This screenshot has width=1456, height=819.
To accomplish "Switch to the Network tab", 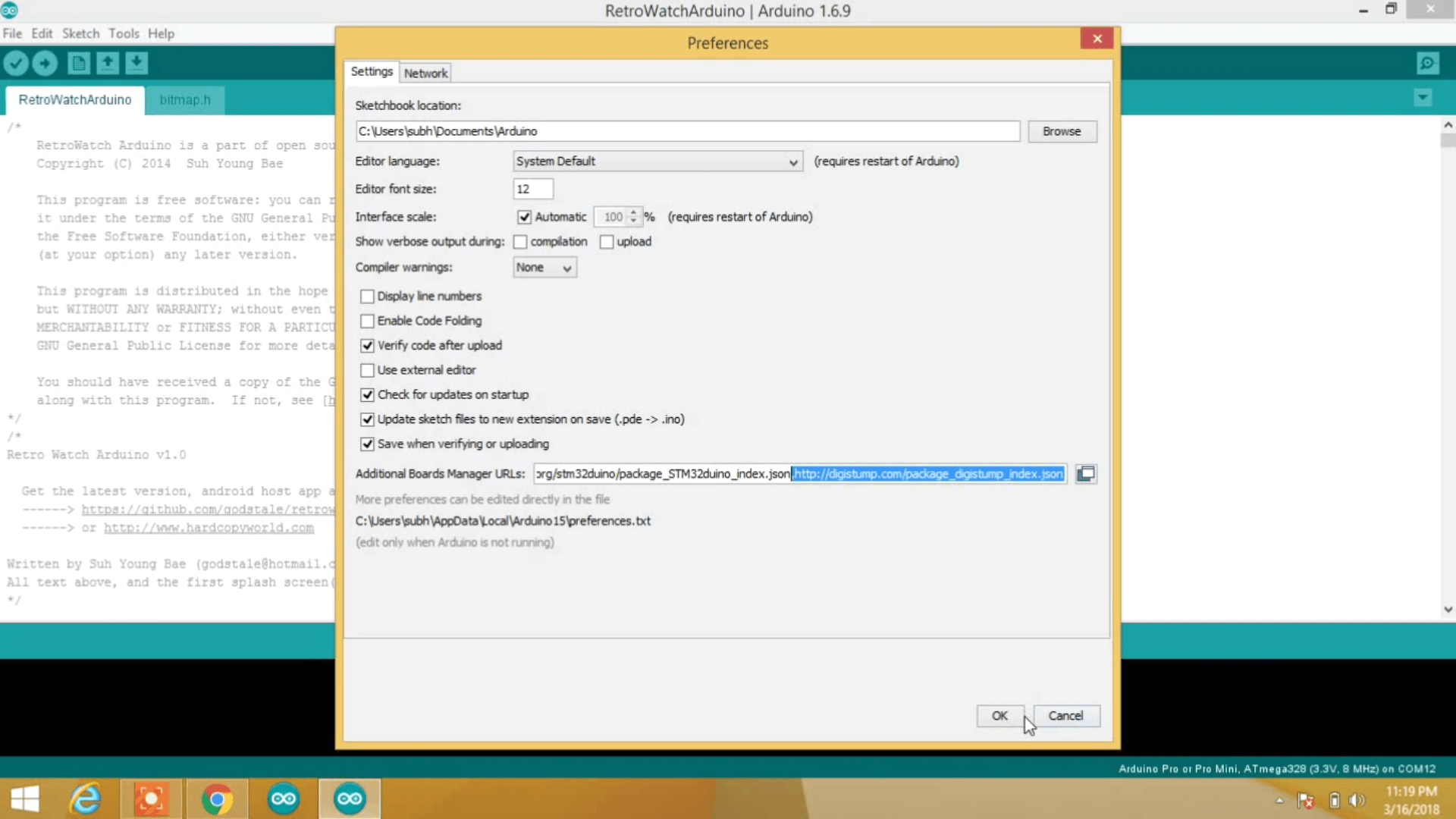I will pos(425,73).
